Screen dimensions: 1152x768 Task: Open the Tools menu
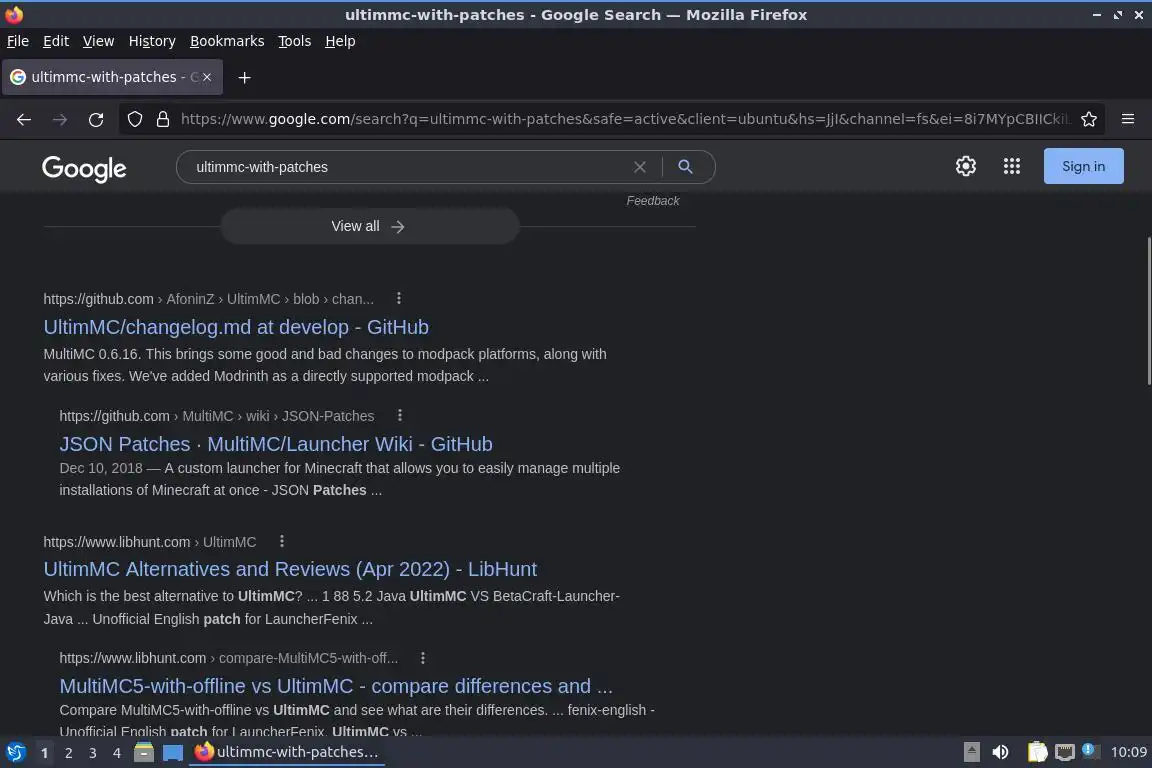click(295, 41)
